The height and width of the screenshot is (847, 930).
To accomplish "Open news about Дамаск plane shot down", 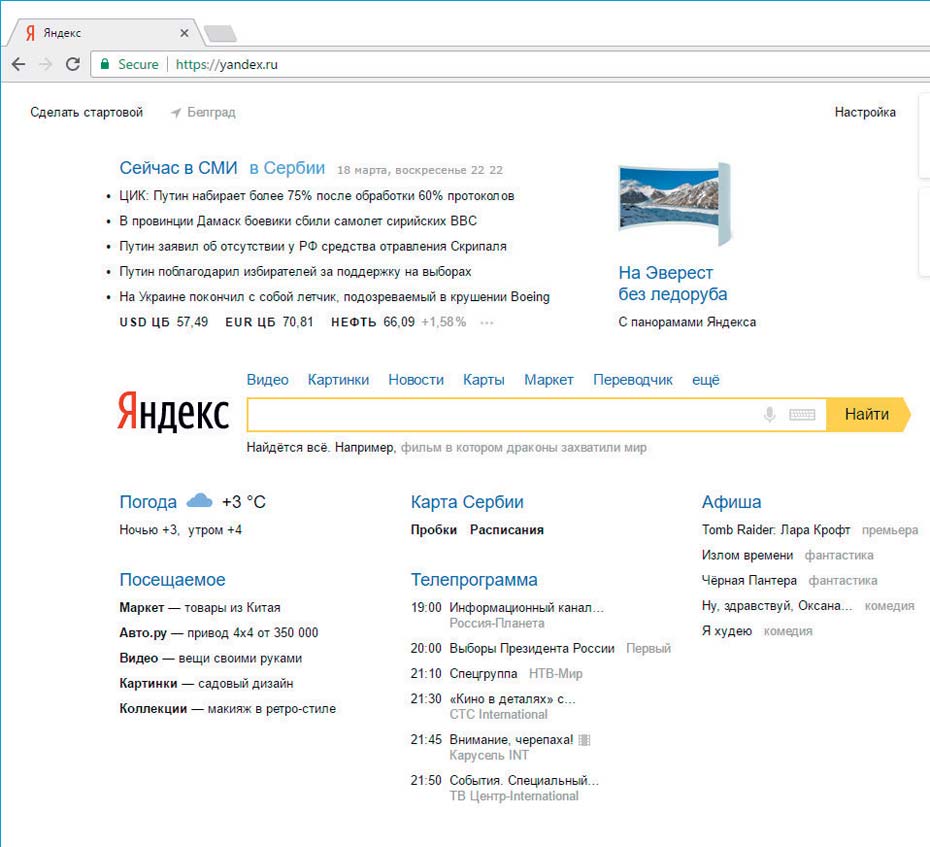I will (x=298, y=221).
